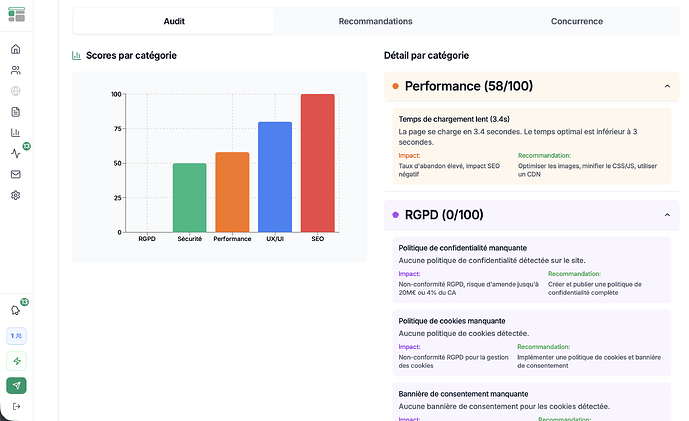This screenshot has width=689, height=421.
Task: Click the logout icon at sidebar bottom
Action: pos(16,405)
